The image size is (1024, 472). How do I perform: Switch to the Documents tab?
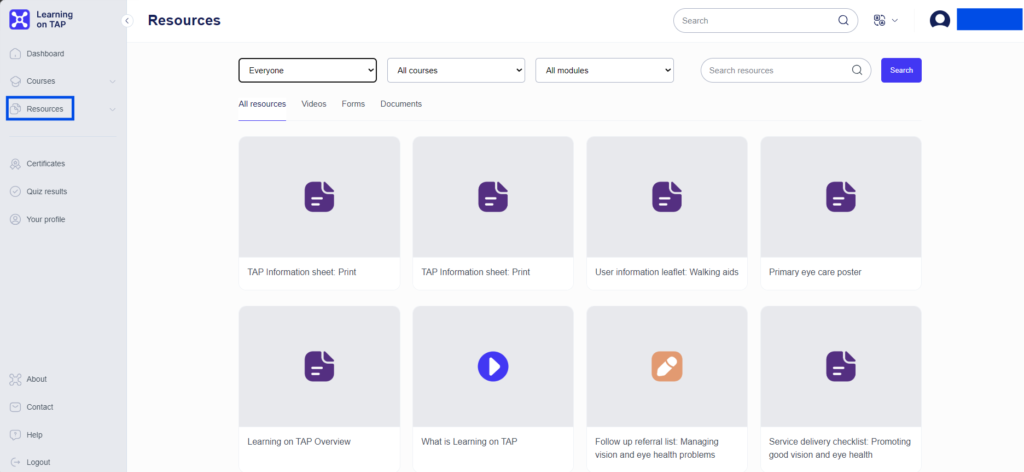click(401, 104)
